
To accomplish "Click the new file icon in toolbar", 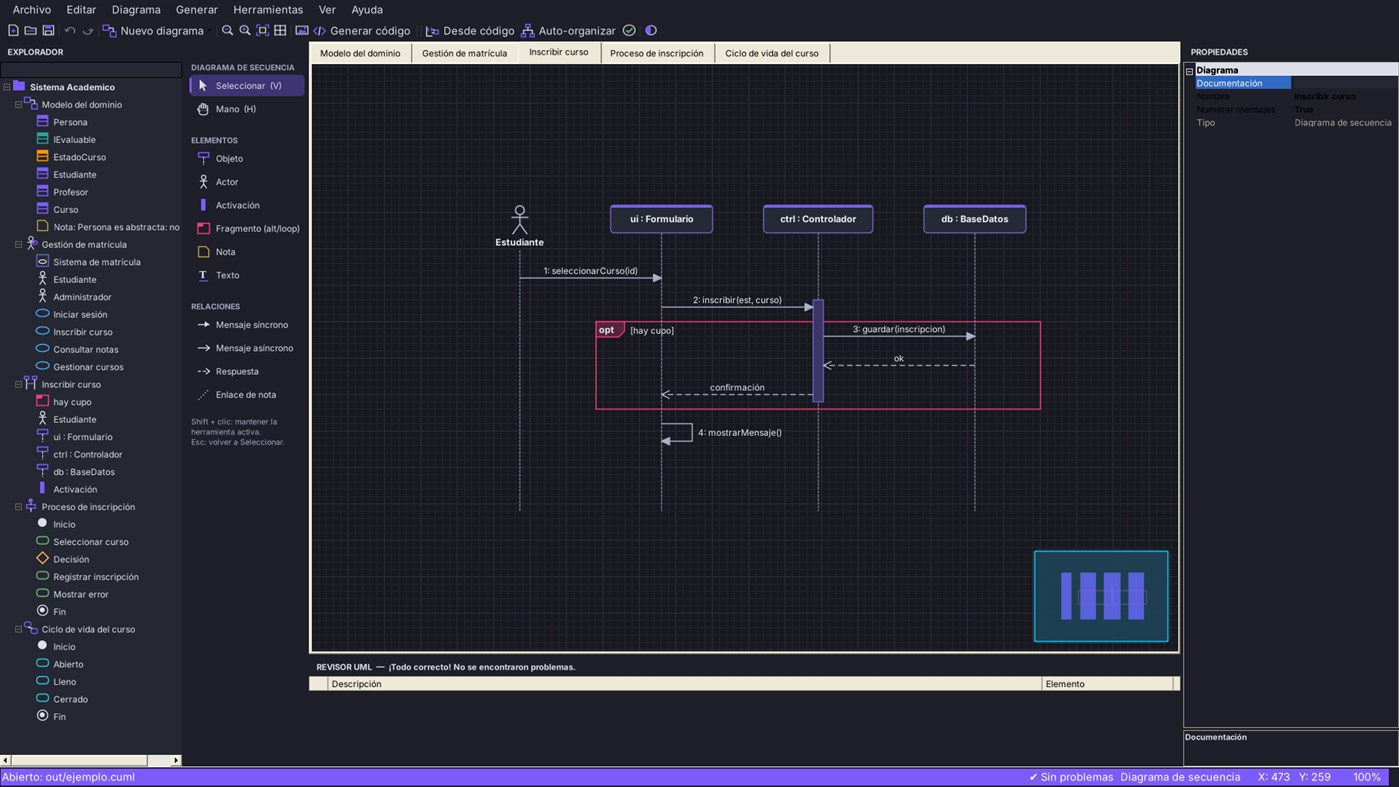I will pyautogui.click(x=13, y=31).
